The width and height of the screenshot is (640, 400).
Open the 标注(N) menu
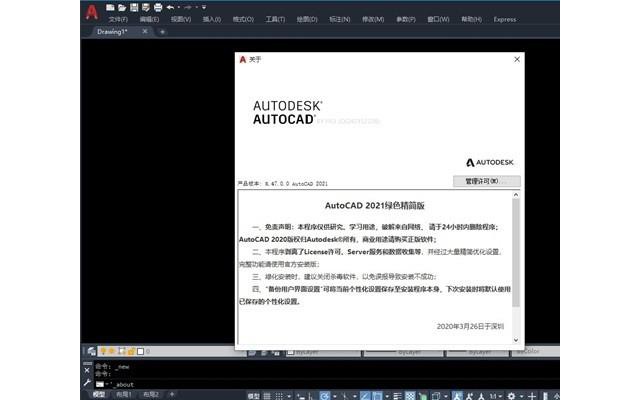click(x=340, y=19)
